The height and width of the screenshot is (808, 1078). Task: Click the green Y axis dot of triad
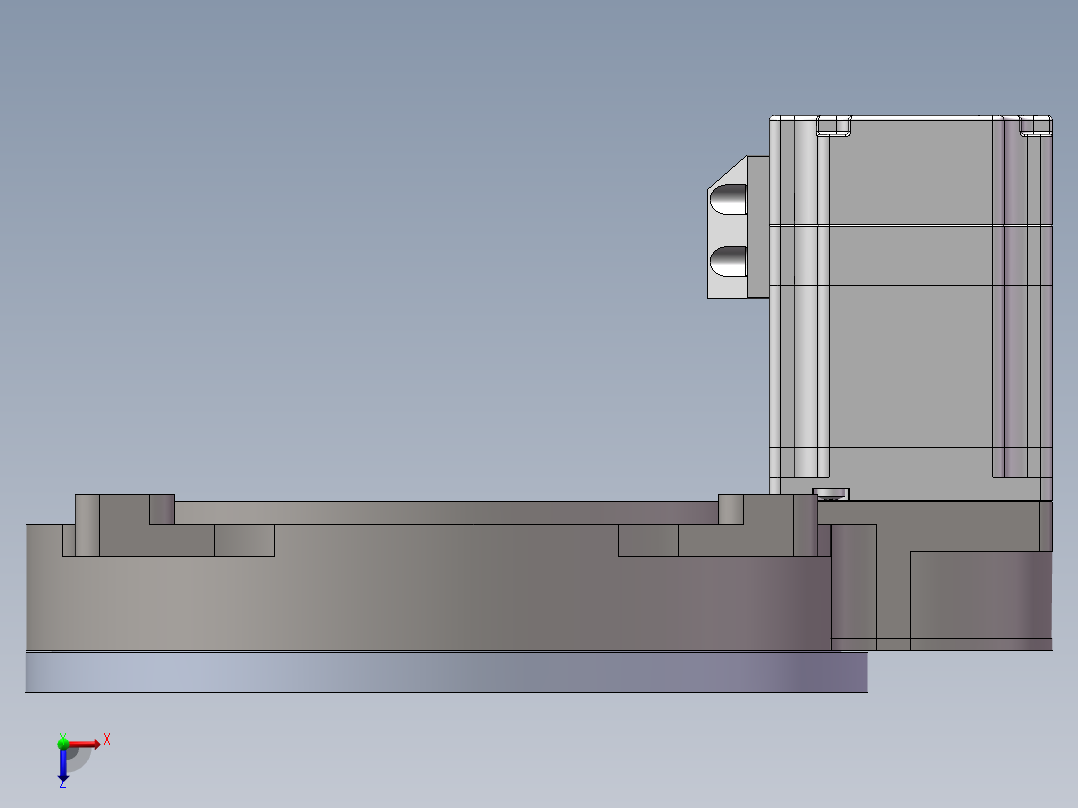(x=63, y=743)
